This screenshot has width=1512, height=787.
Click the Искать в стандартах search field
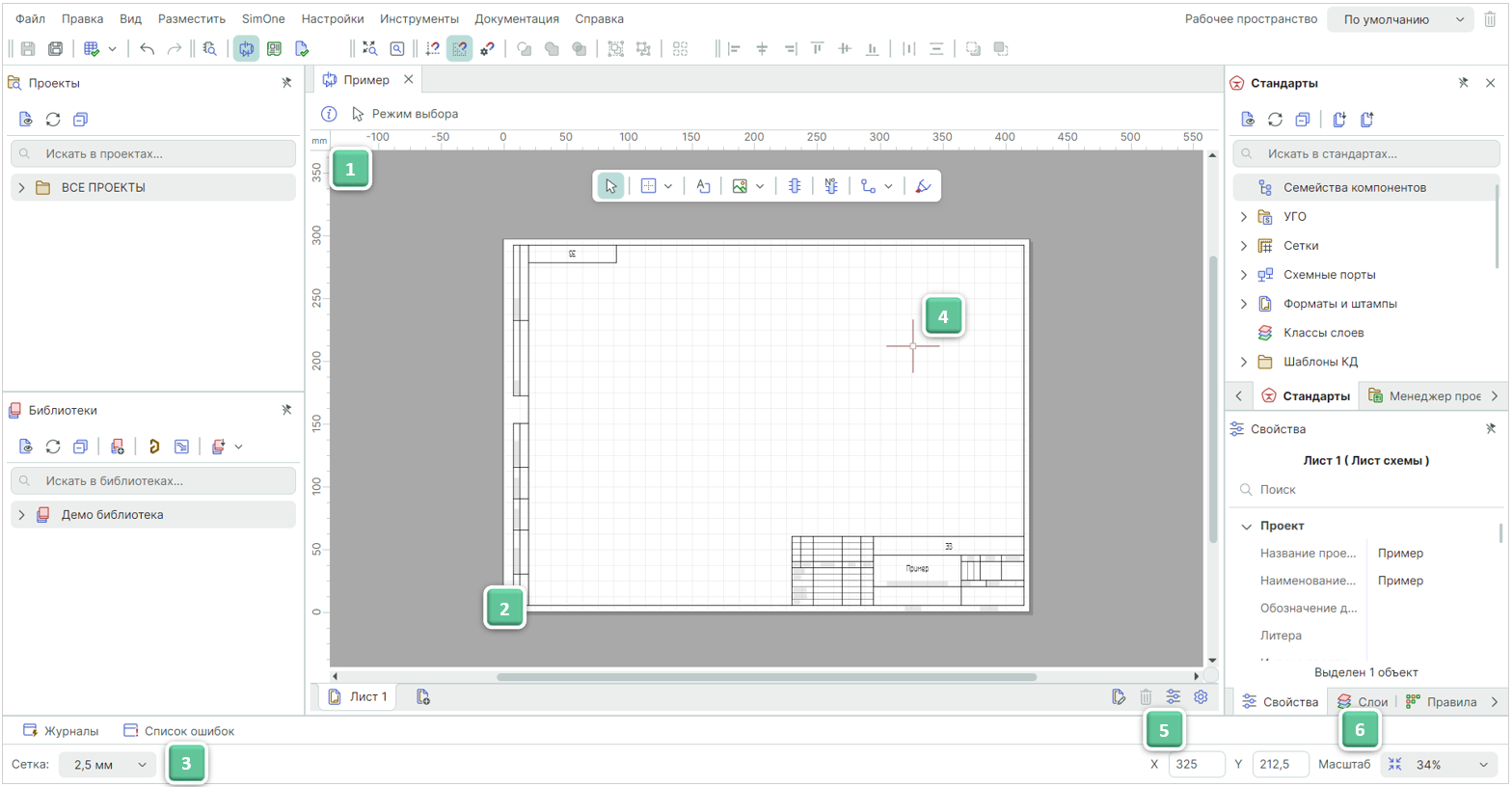tap(1366, 153)
